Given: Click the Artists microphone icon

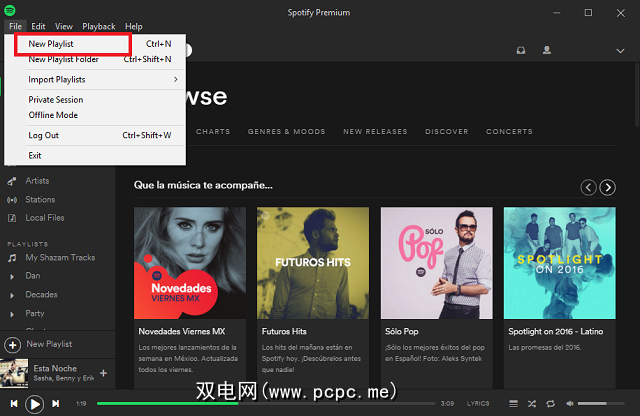Looking at the screenshot, I should click(12, 181).
